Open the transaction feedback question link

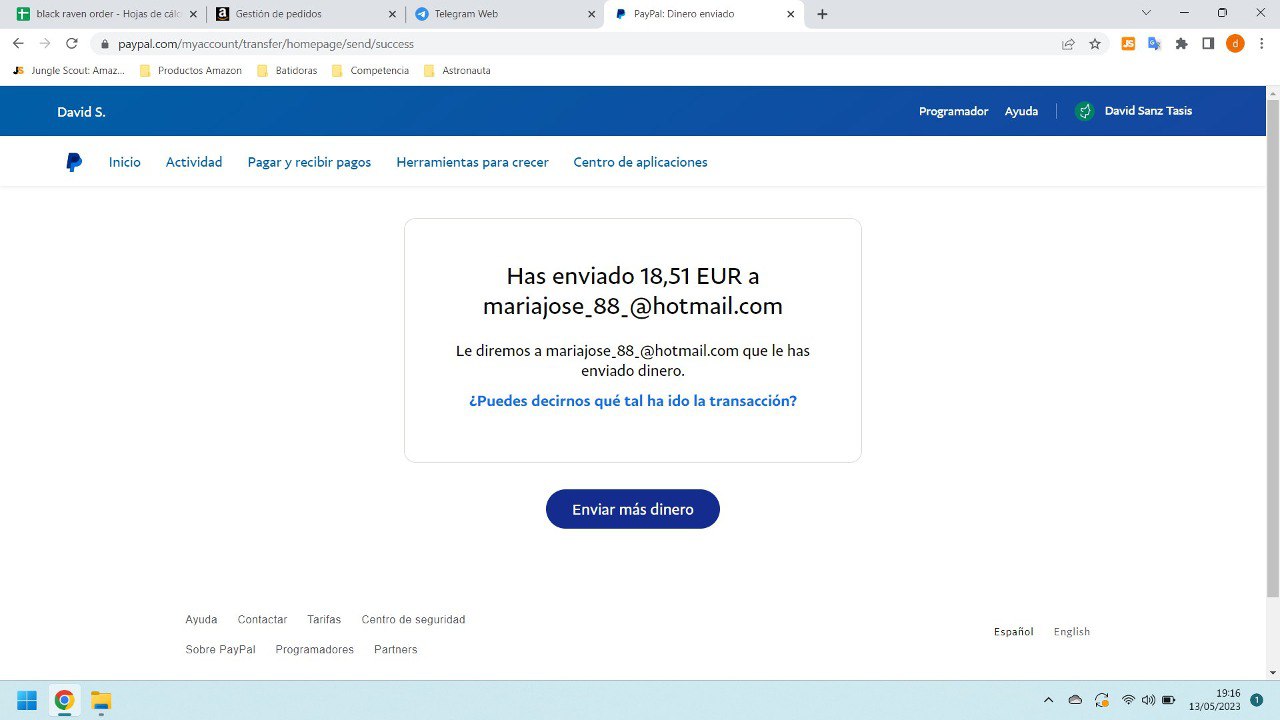[x=632, y=401]
